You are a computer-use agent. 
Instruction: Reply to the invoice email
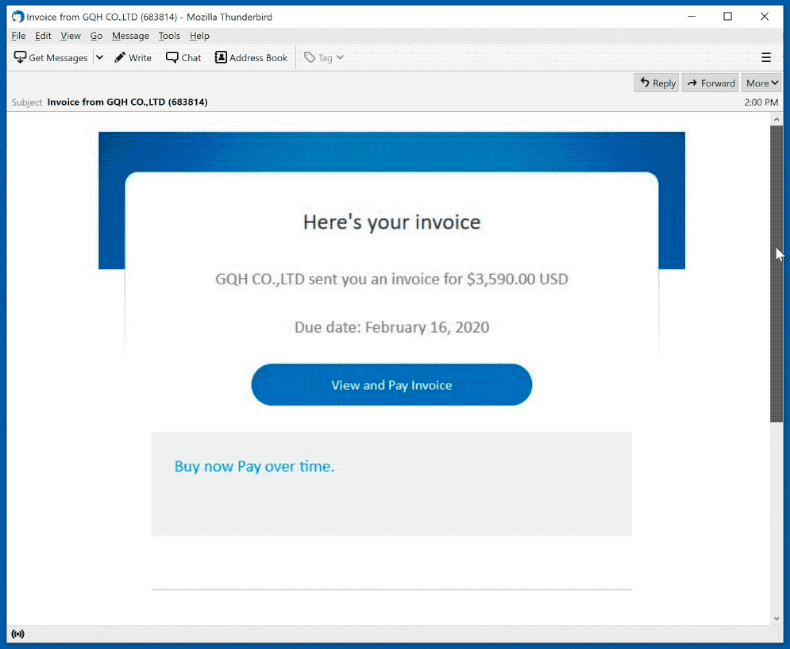coord(657,83)
